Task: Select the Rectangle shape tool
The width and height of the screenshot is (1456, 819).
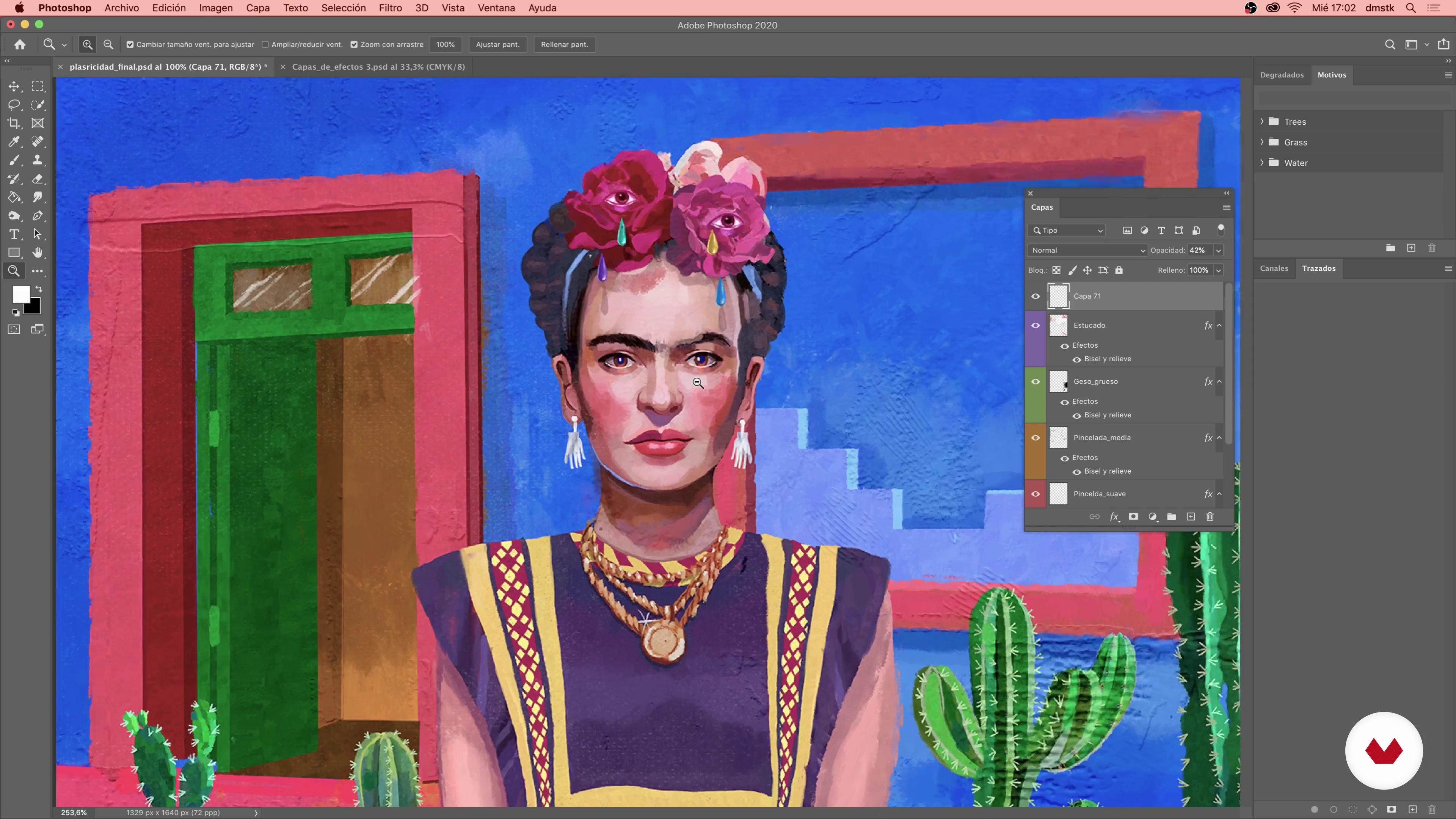Action: pos(14,253)
